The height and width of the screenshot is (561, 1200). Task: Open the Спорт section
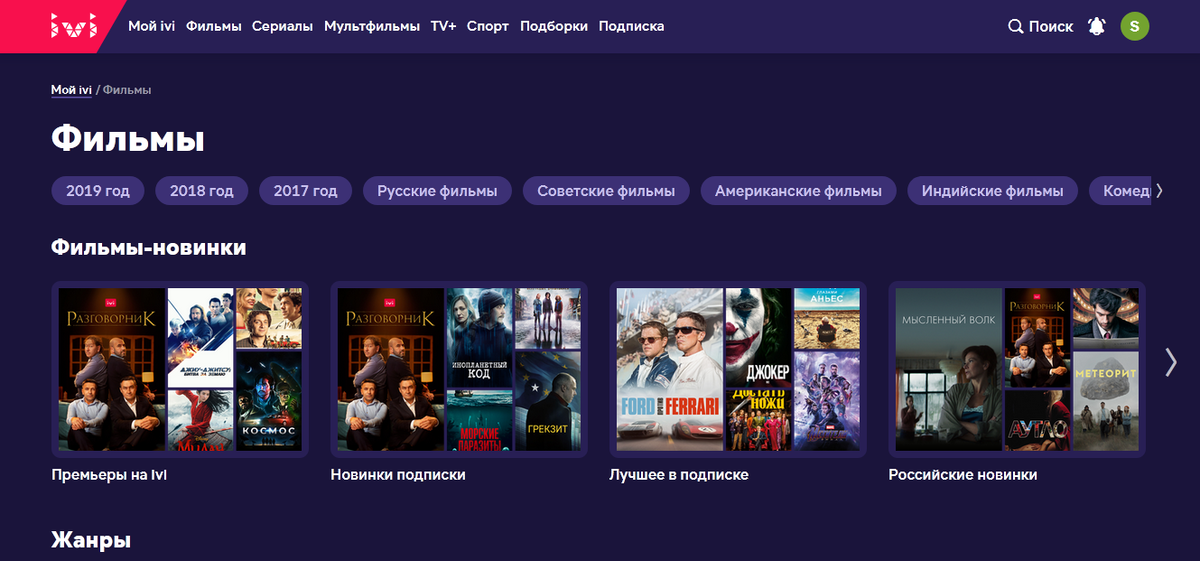(488, 26)
